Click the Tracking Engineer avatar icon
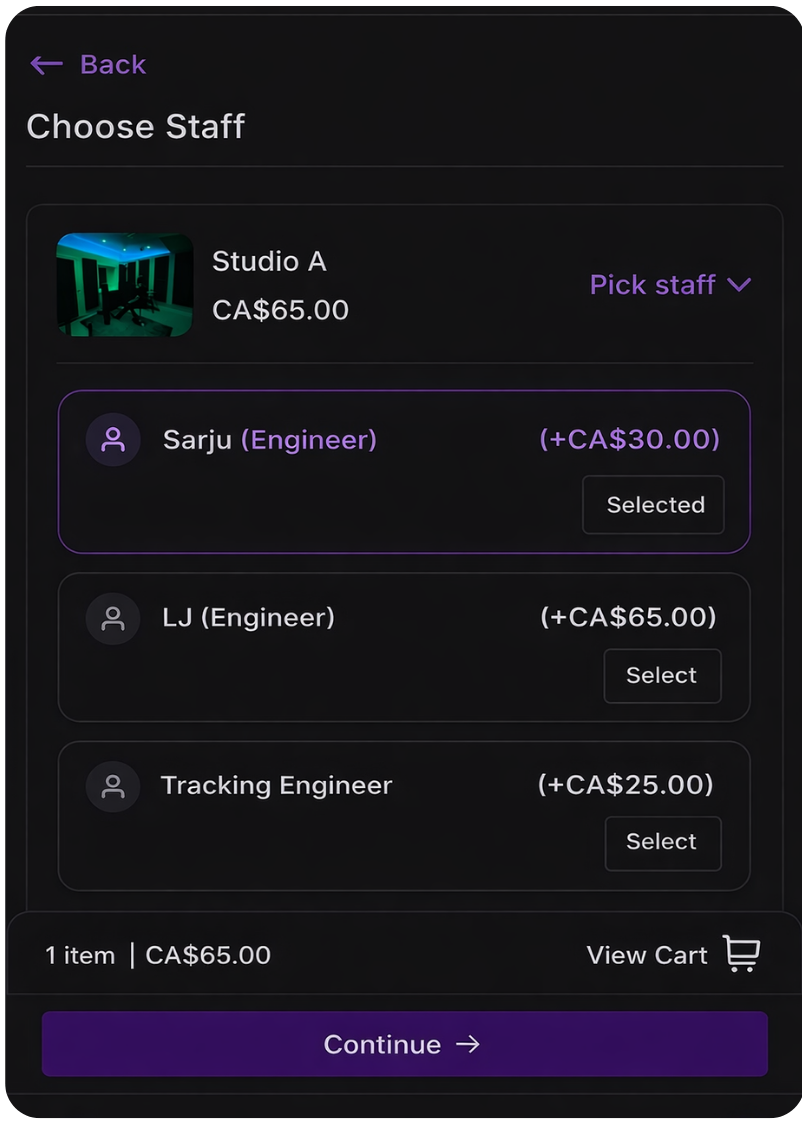This screenshot has height=1121, width=802. (113, 786)
